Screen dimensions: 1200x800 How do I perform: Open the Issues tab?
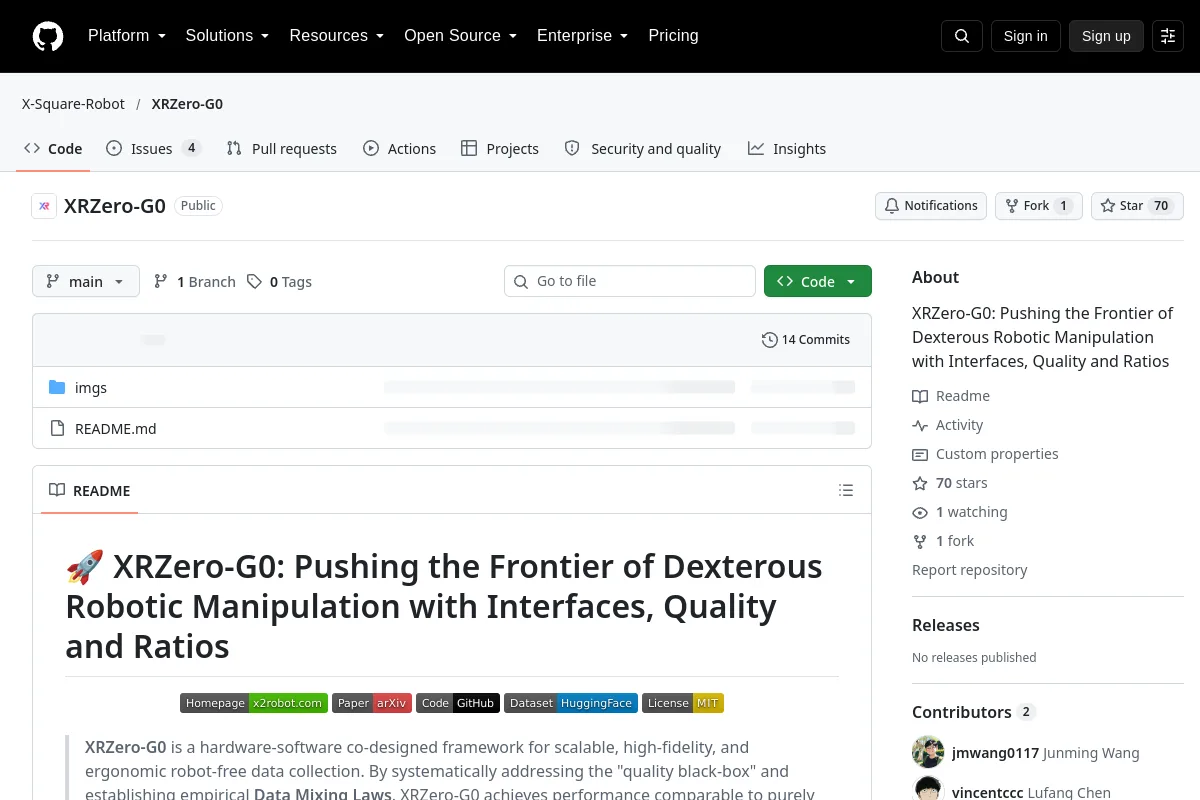154,149
